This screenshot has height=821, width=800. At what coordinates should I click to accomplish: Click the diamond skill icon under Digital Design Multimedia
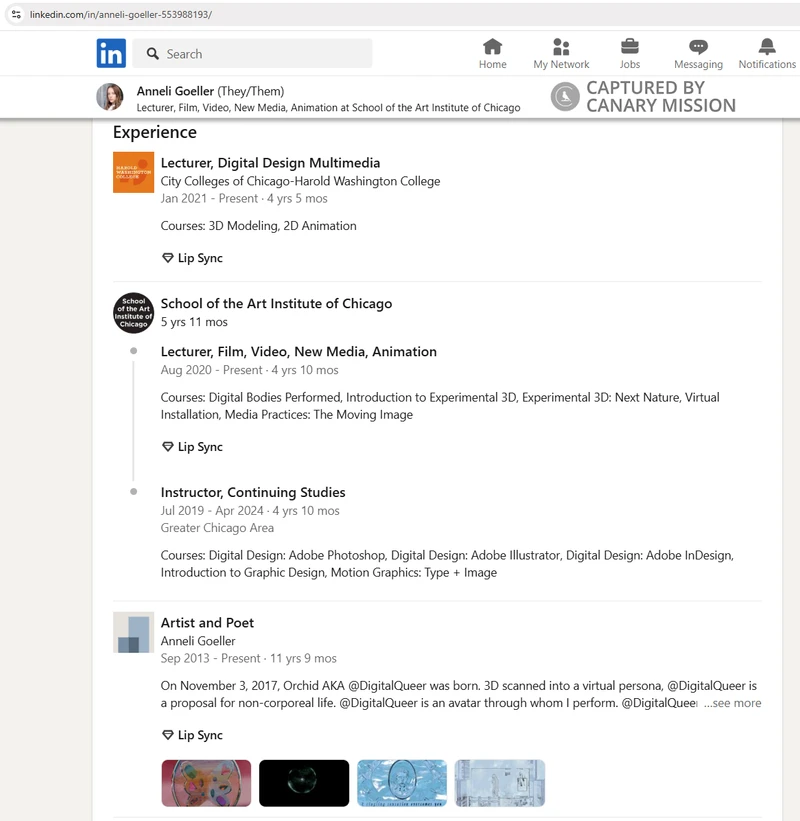click(168, 258)
